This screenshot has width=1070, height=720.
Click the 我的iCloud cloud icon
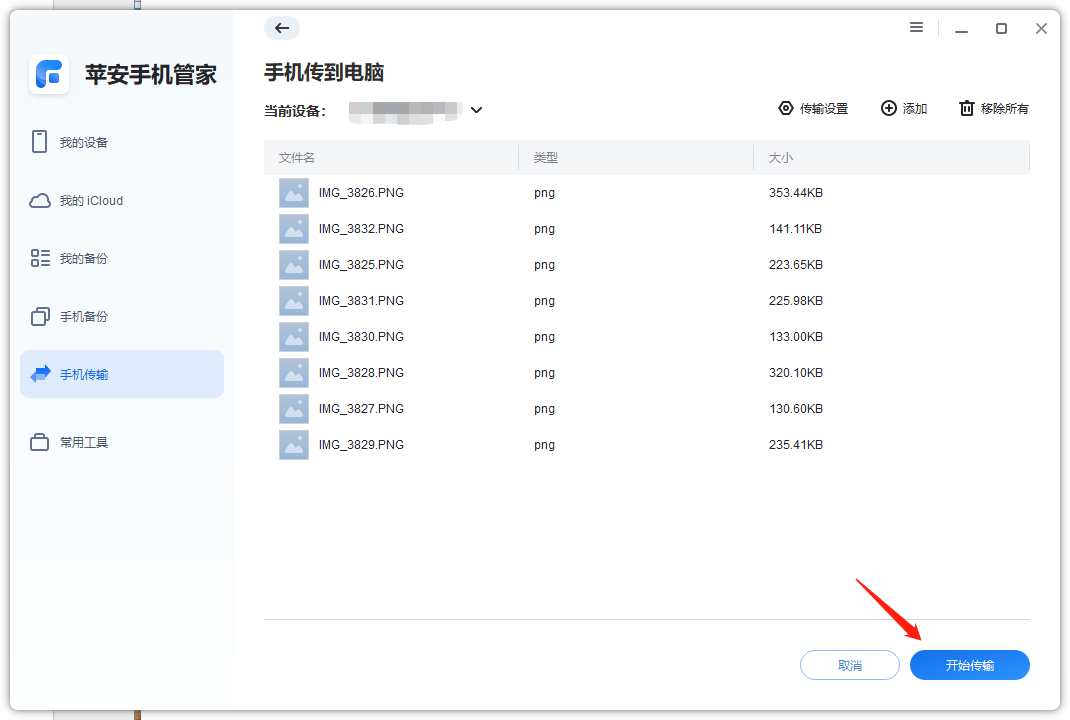[x=40, y=200]
